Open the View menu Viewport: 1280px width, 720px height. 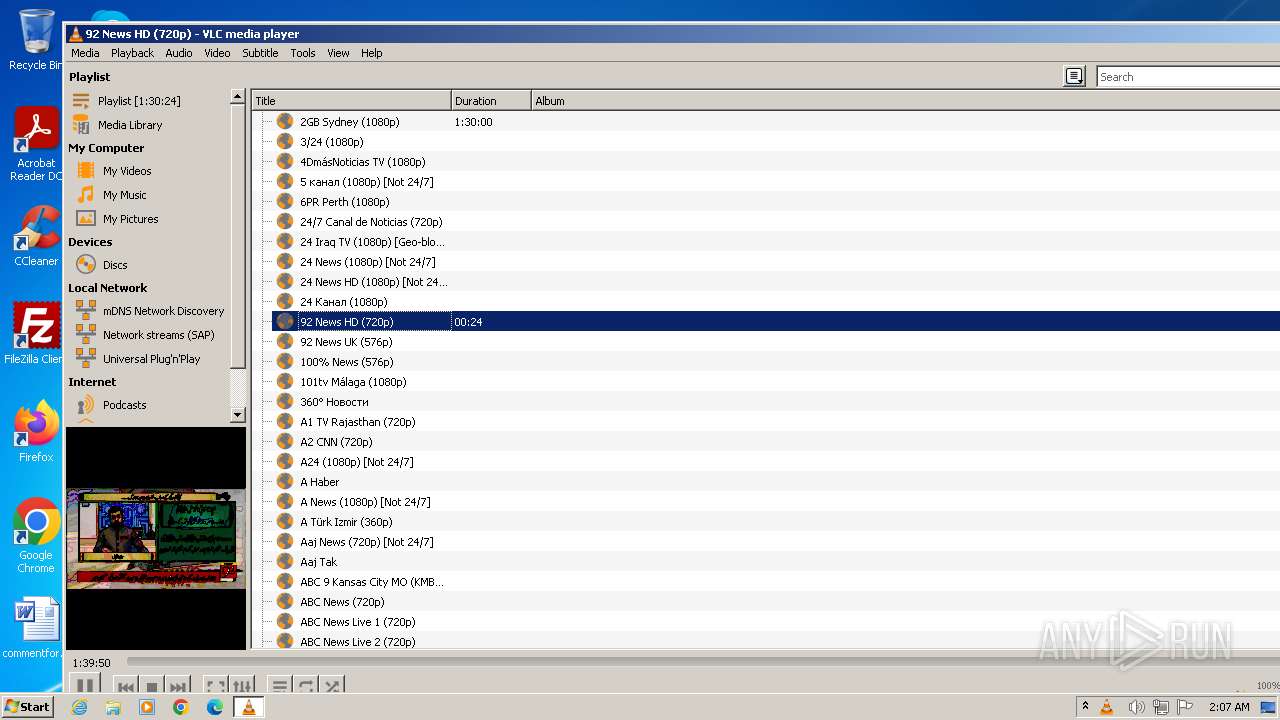pyautogui.click(x=338, y=53)
